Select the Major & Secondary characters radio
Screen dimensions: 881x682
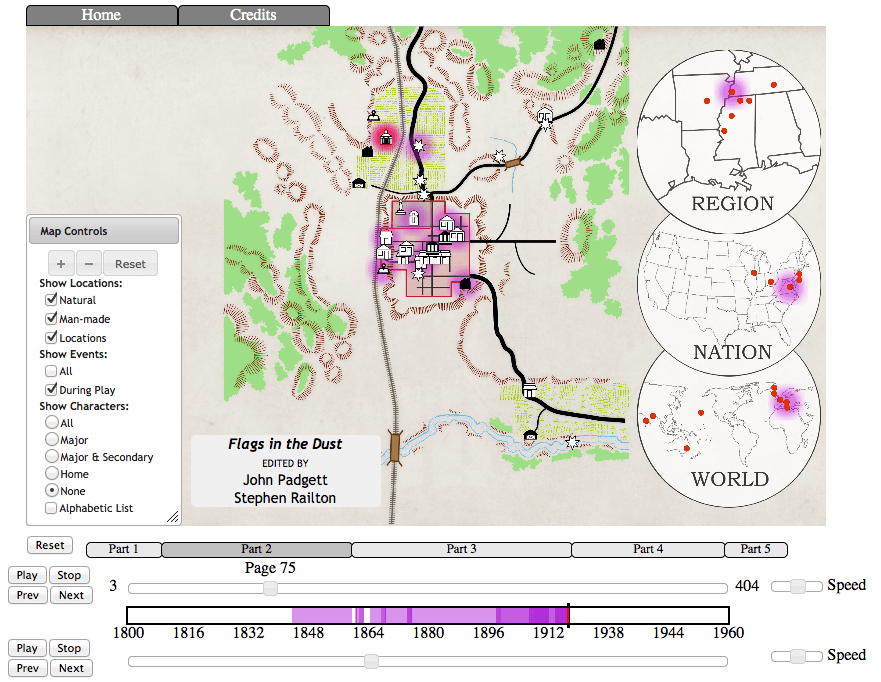(51, 457)
